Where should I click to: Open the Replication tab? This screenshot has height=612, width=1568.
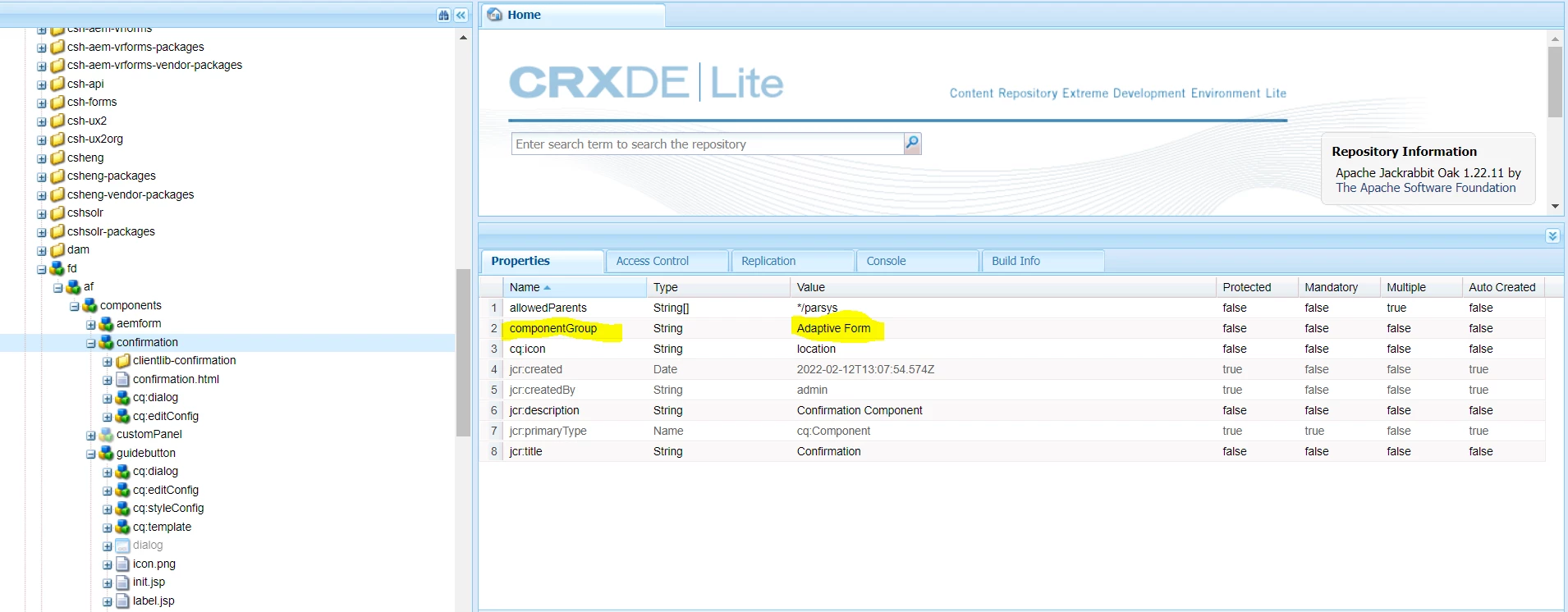pyautogui.click(x=792, y=261)
